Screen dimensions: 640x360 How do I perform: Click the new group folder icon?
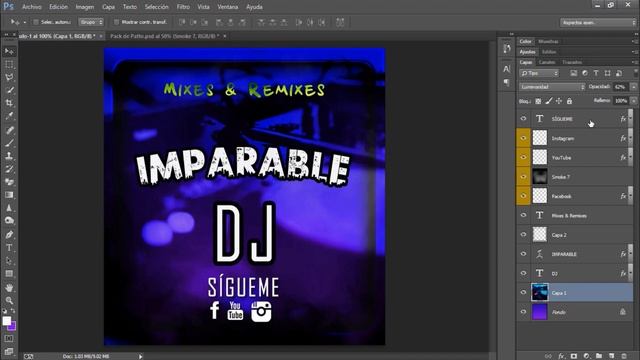tap(599, 356)
